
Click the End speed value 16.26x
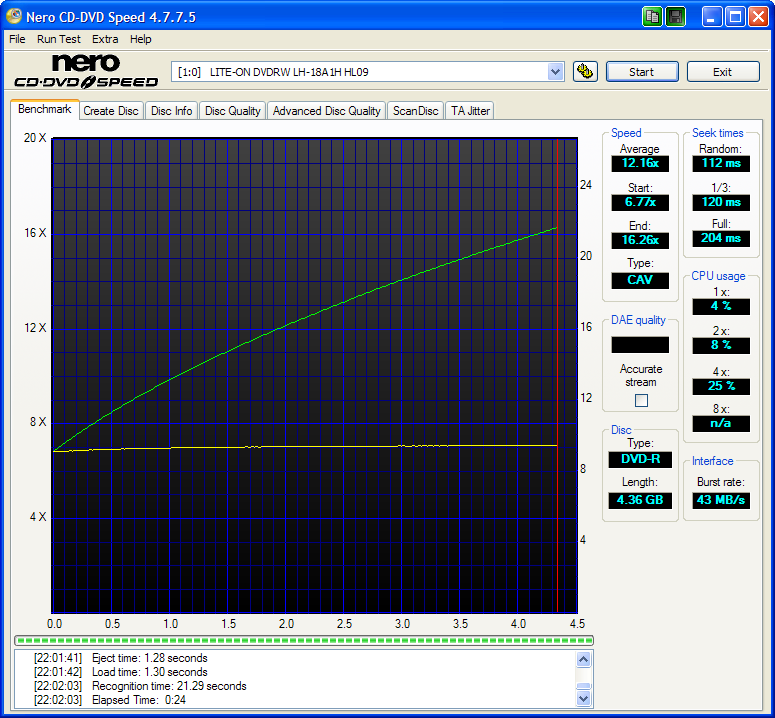640,240
